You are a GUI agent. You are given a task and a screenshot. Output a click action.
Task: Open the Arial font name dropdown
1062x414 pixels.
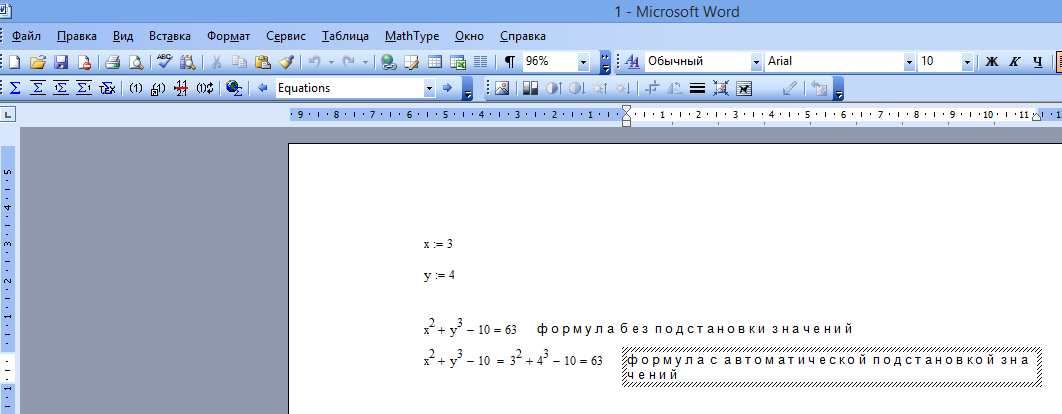909,62
